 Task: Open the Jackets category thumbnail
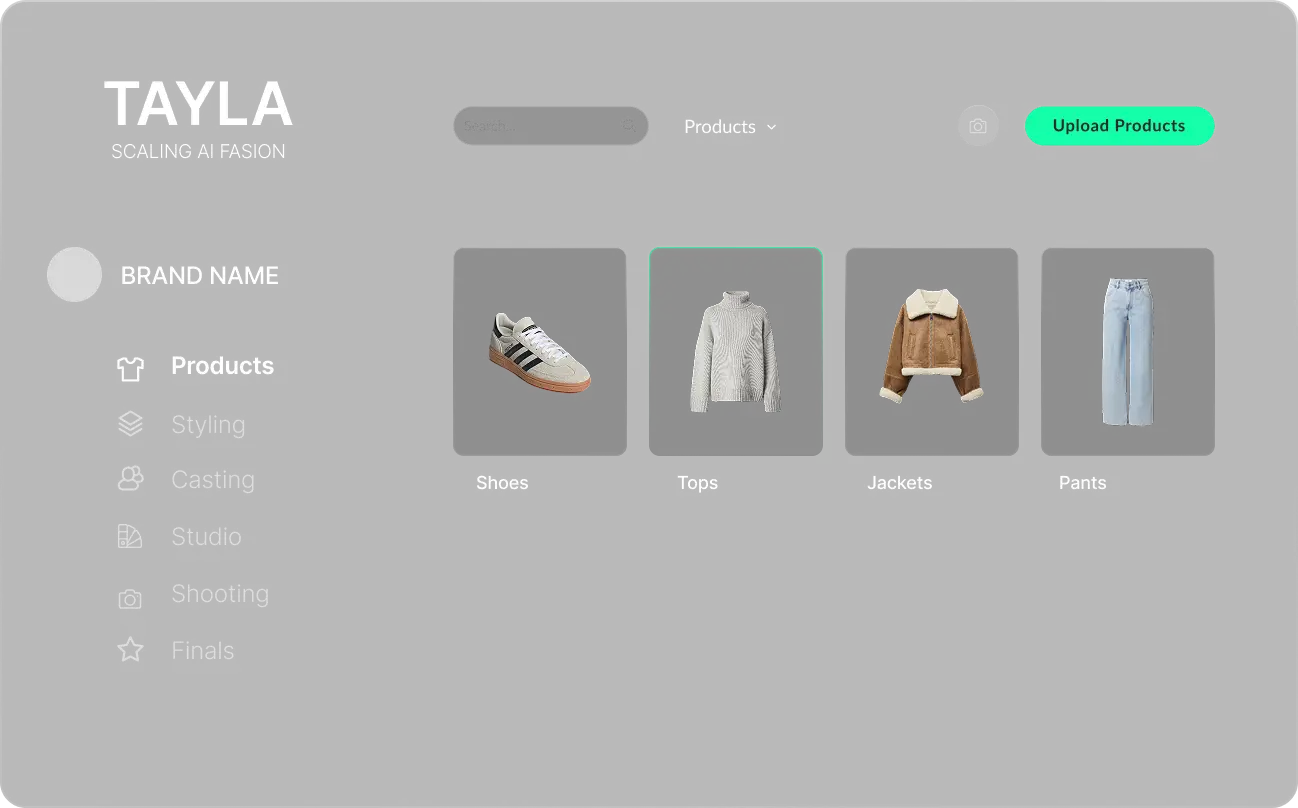coord(932,352)
